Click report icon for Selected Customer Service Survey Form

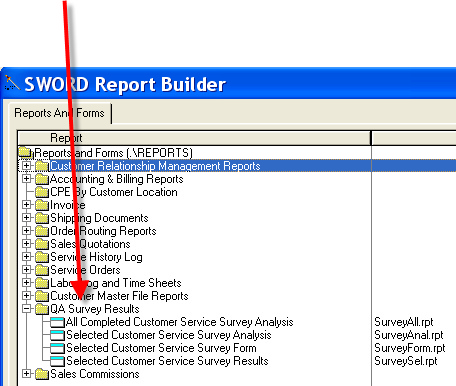coord(57,348)
